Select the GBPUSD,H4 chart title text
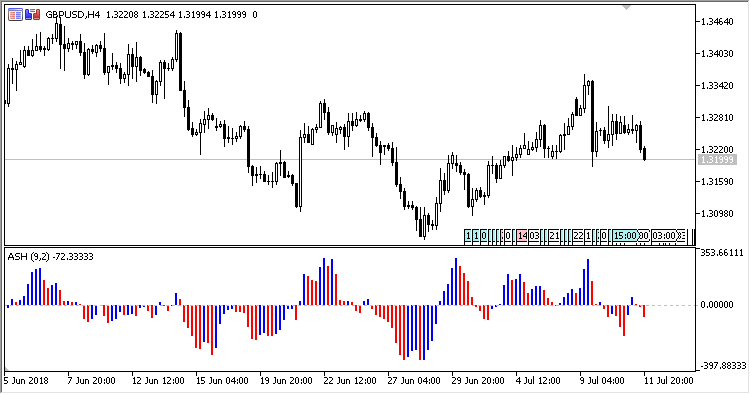 point(73,15)
